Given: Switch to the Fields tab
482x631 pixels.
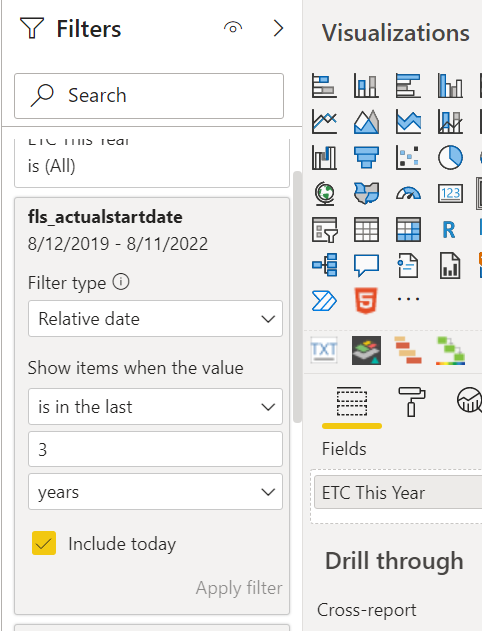Looking at the screenshot, I should pyautogui.click(x=352, y=402).
